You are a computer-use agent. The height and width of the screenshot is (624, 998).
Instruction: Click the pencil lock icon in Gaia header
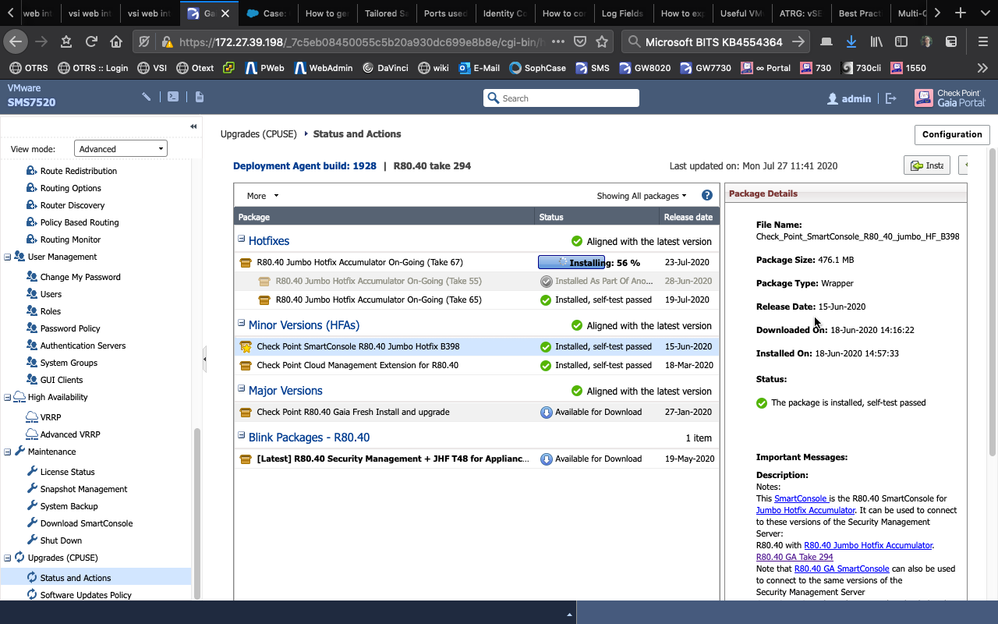(x=146, y=97)
